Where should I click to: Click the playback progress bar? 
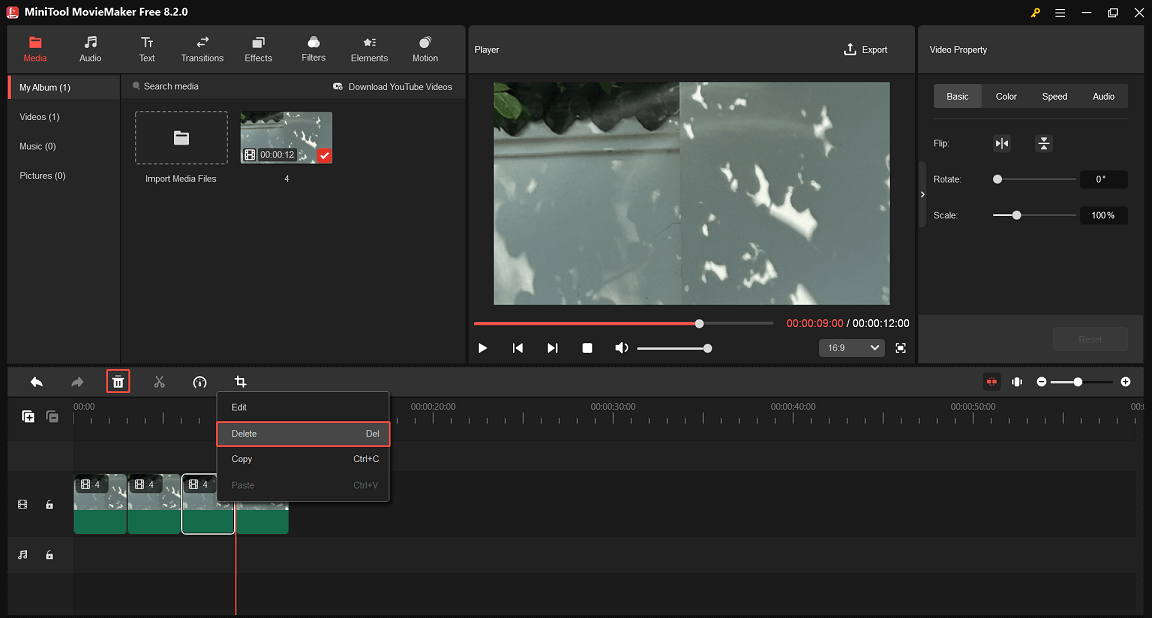click(x=623, y=323)
